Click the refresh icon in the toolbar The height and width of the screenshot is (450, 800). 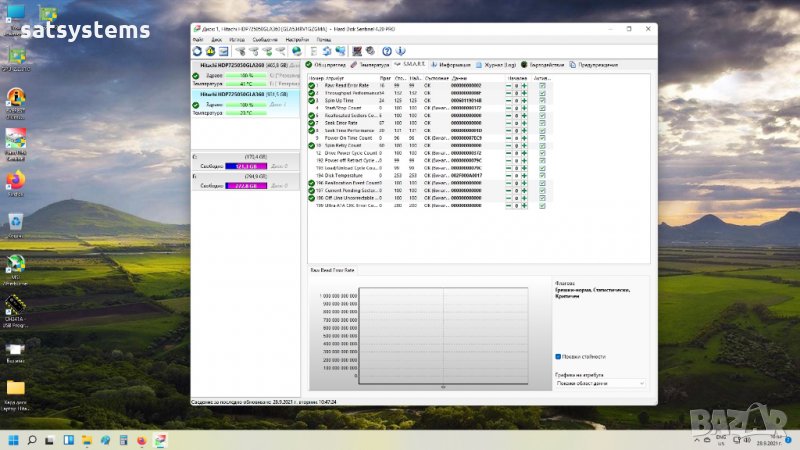[197, 51]
